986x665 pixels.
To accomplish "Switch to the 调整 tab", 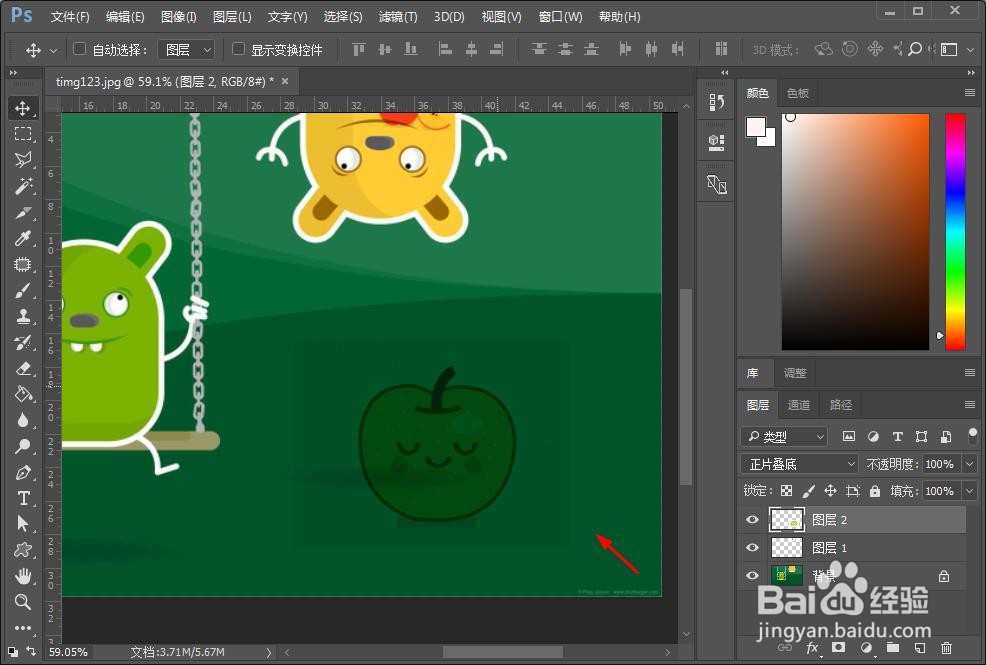I will point(795,373).
